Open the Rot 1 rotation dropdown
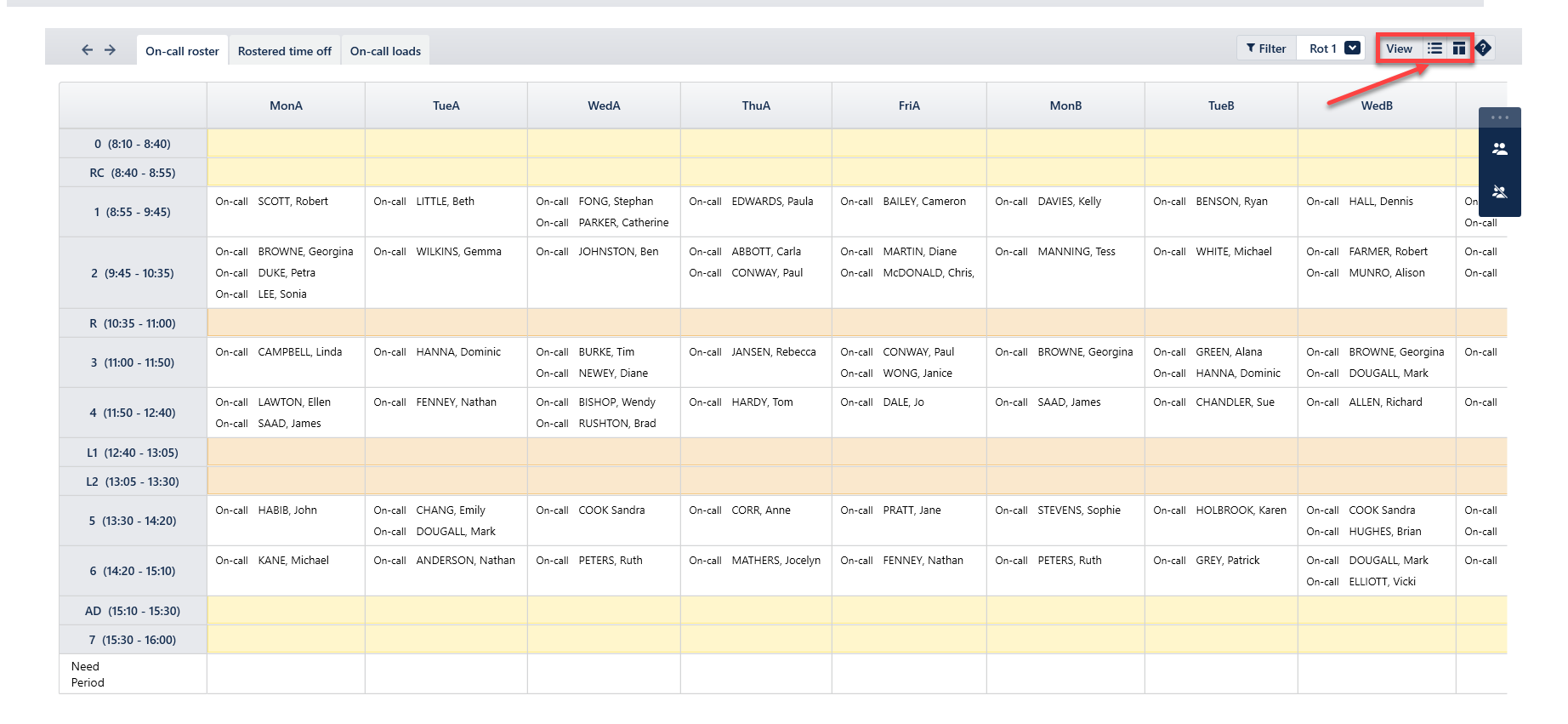 pyautogui.click(x=1334, y=48)
